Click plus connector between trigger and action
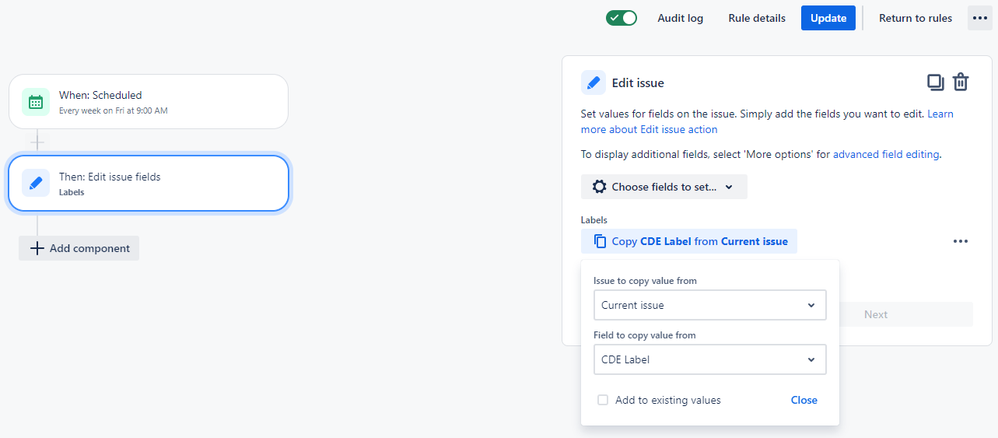 point(38,142)
